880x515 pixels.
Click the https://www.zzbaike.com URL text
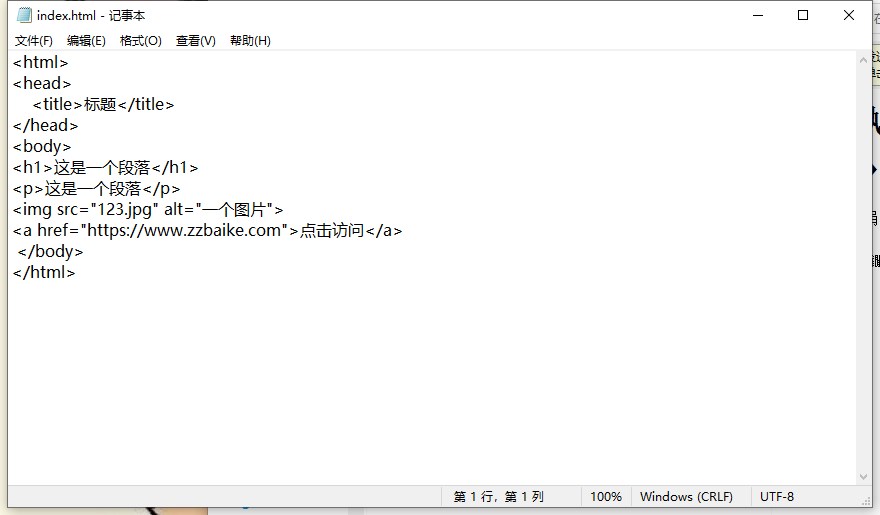(x=184, y=231)
